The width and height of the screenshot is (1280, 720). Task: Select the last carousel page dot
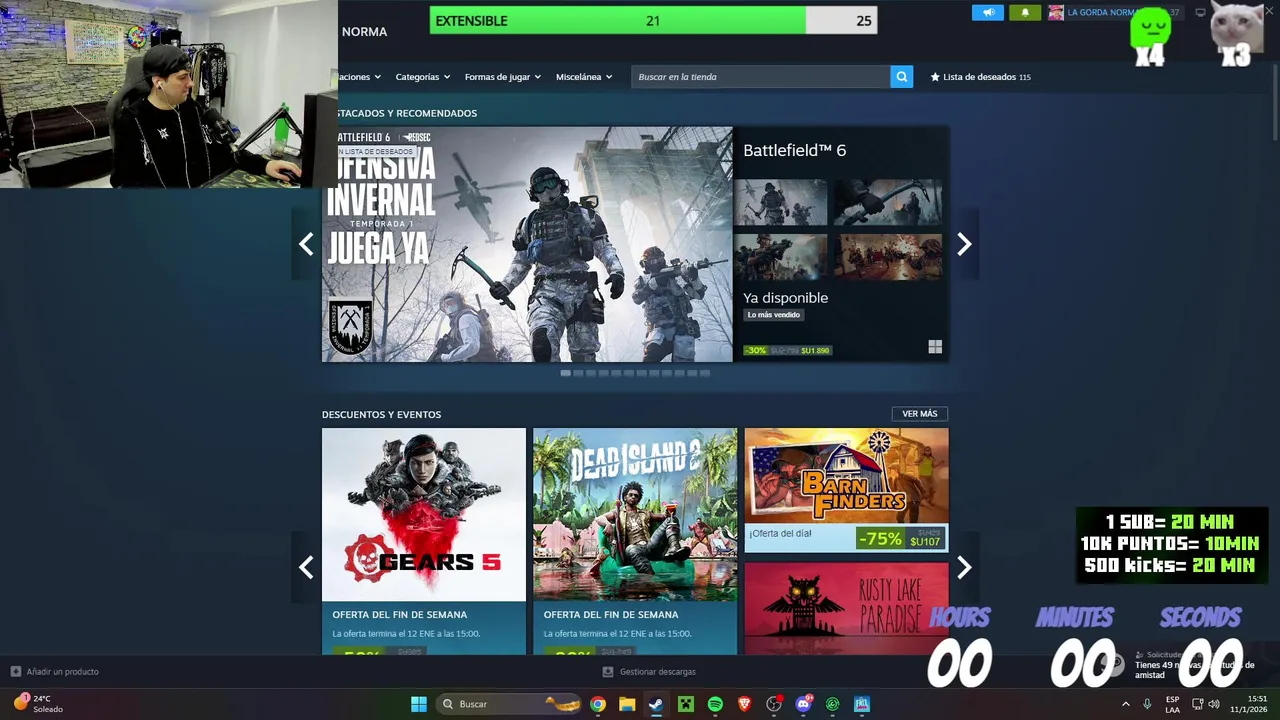705,373
